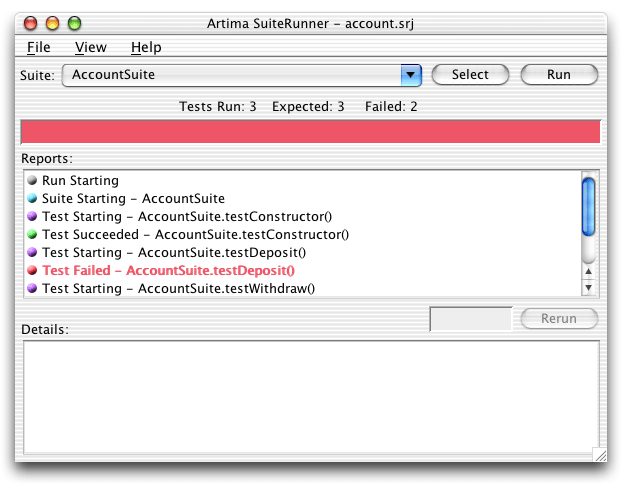Click the red close window button
This screenshot has height=494, width=626.
click(30, 24)
